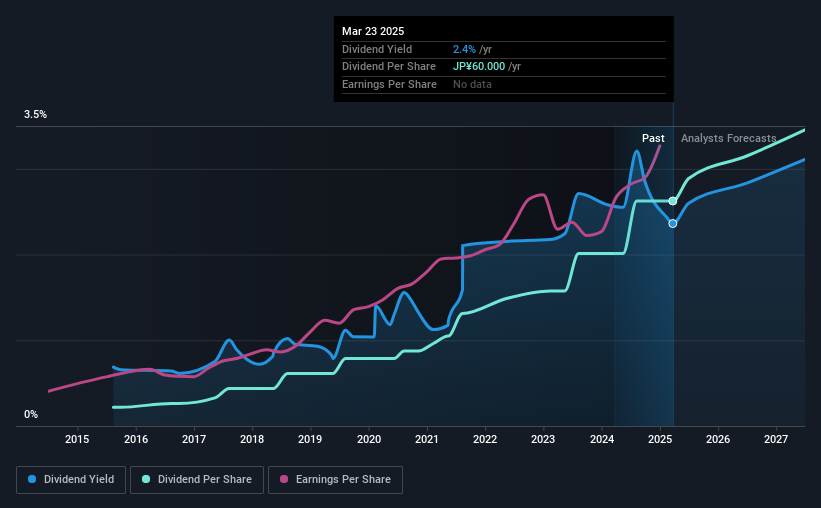821x508 pixels.
Task: Click the 2.4% dividend yield value
Action: (x=464, y=49)
